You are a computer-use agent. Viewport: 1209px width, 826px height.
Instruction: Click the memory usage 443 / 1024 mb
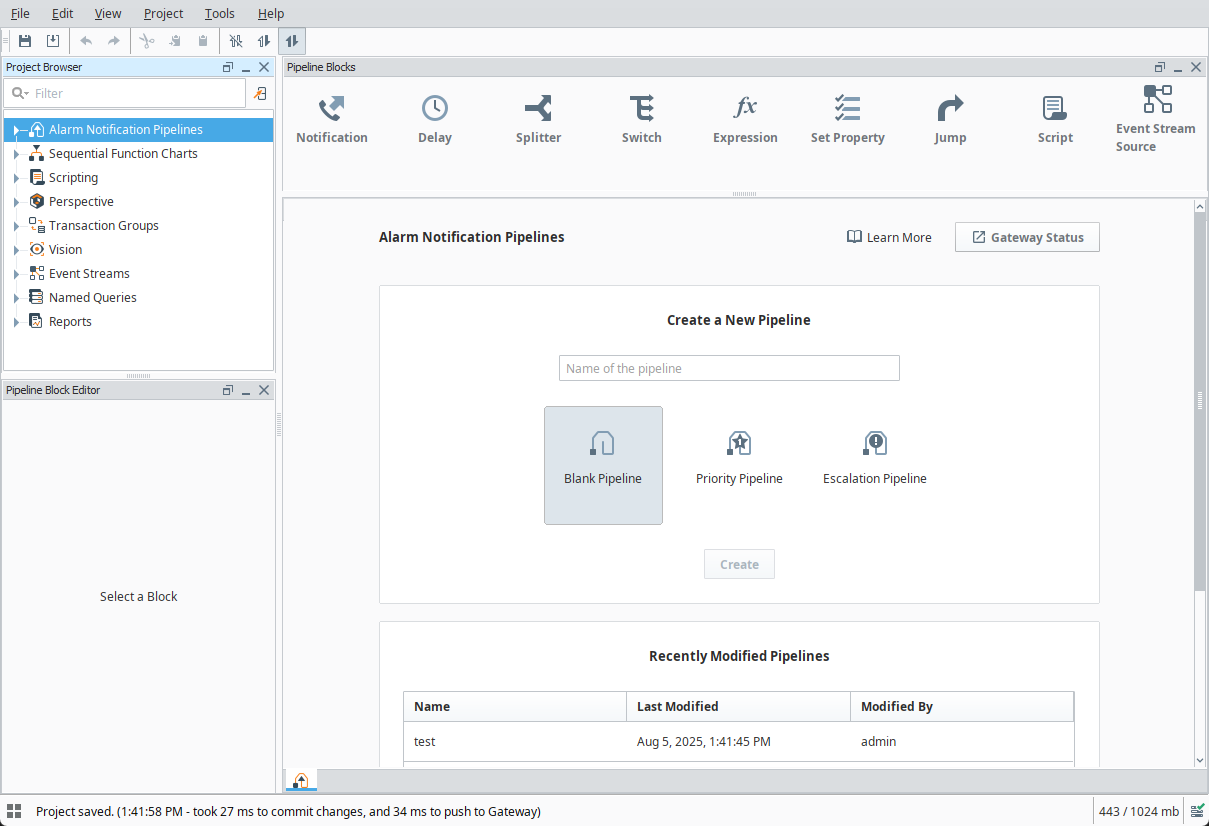click(x=1138, y=811)
